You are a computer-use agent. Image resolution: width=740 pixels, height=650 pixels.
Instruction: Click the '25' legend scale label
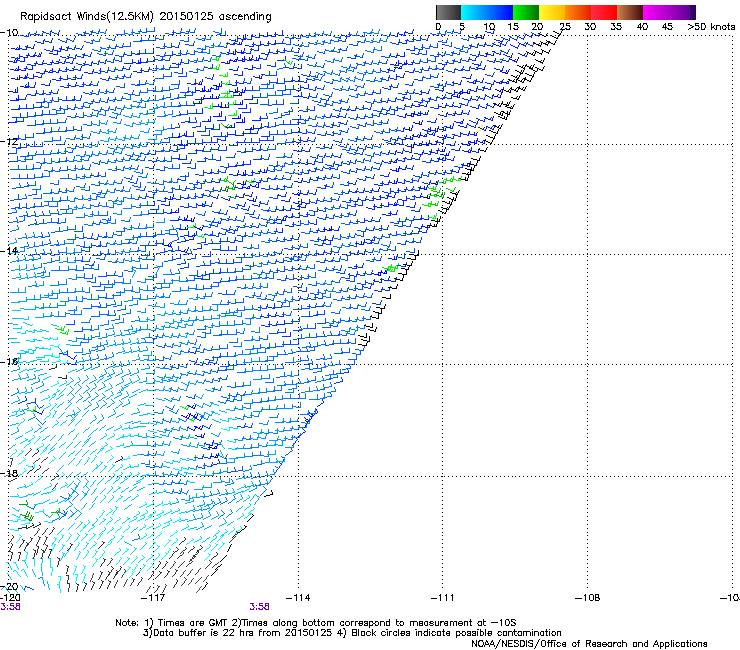(565, 27)
